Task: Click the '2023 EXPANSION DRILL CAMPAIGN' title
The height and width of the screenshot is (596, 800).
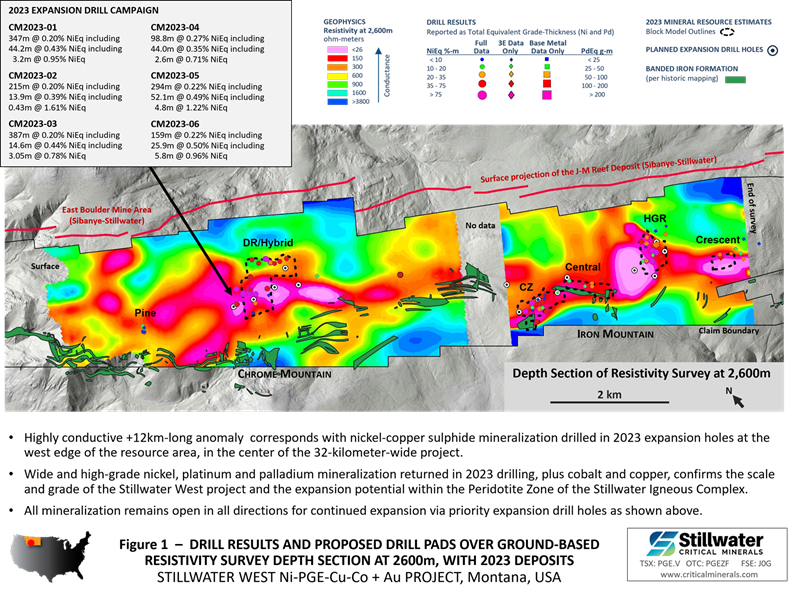Action: coord(84,10)
